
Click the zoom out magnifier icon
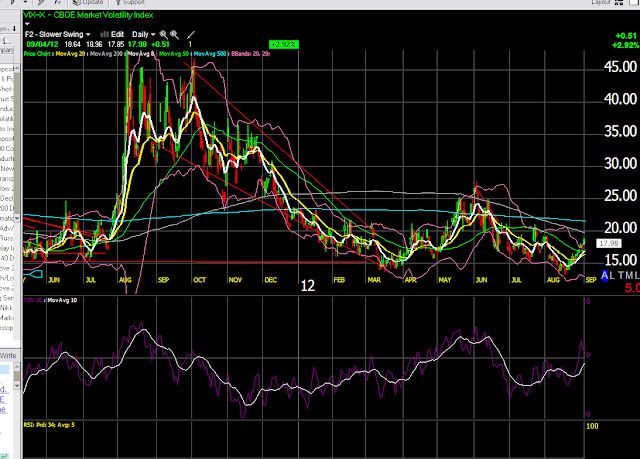[163, 35]
